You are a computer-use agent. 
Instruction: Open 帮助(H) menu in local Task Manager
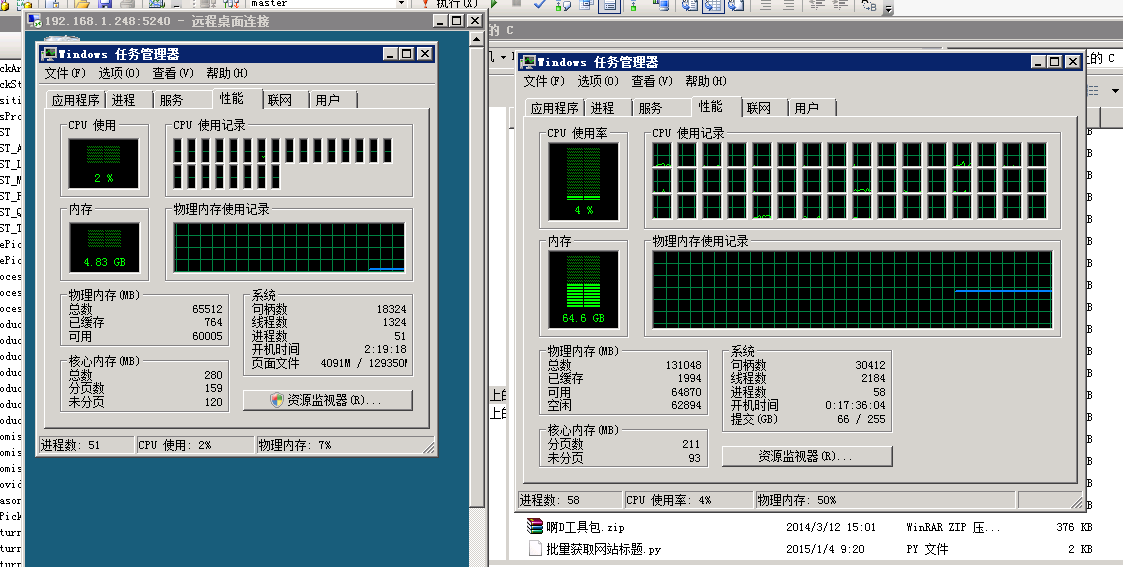point(706,81)
